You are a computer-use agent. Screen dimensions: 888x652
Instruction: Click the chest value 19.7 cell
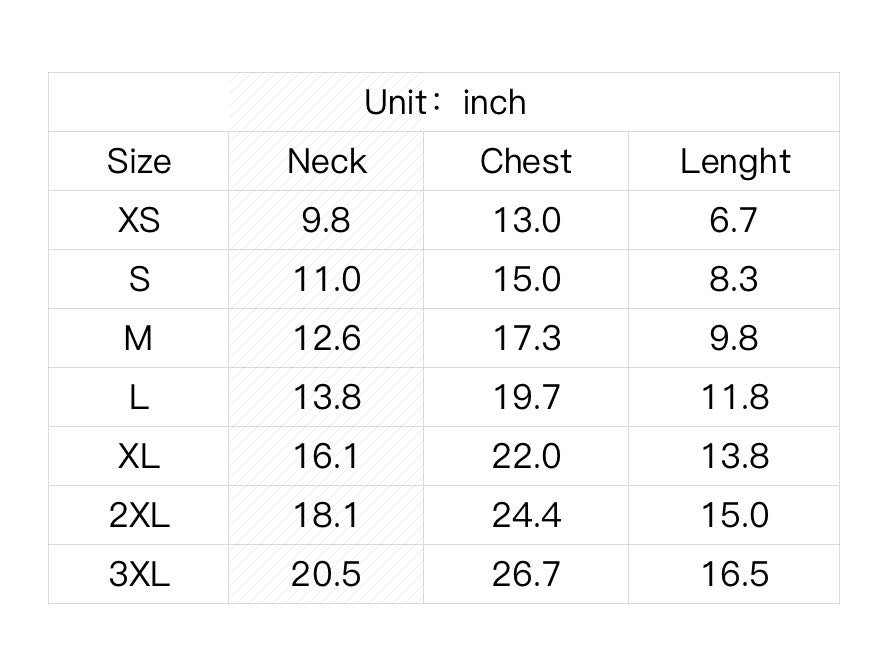coord(526,397)
